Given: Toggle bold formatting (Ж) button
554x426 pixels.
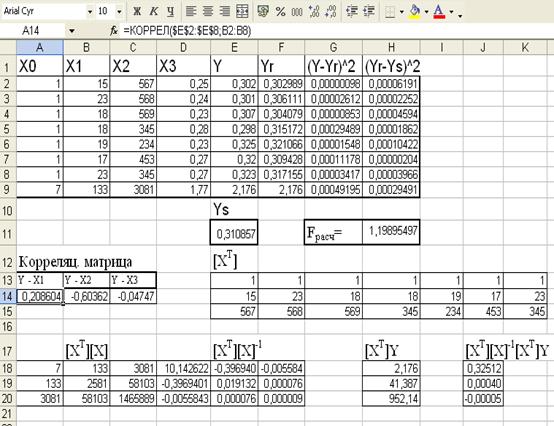Looking at the screenshot, I should (137, 11).
